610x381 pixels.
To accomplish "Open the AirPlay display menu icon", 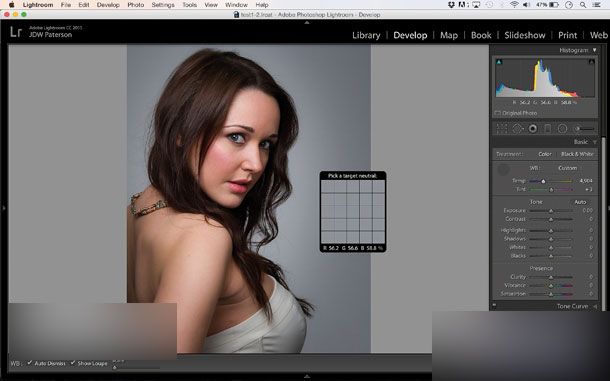I will 476,5.
